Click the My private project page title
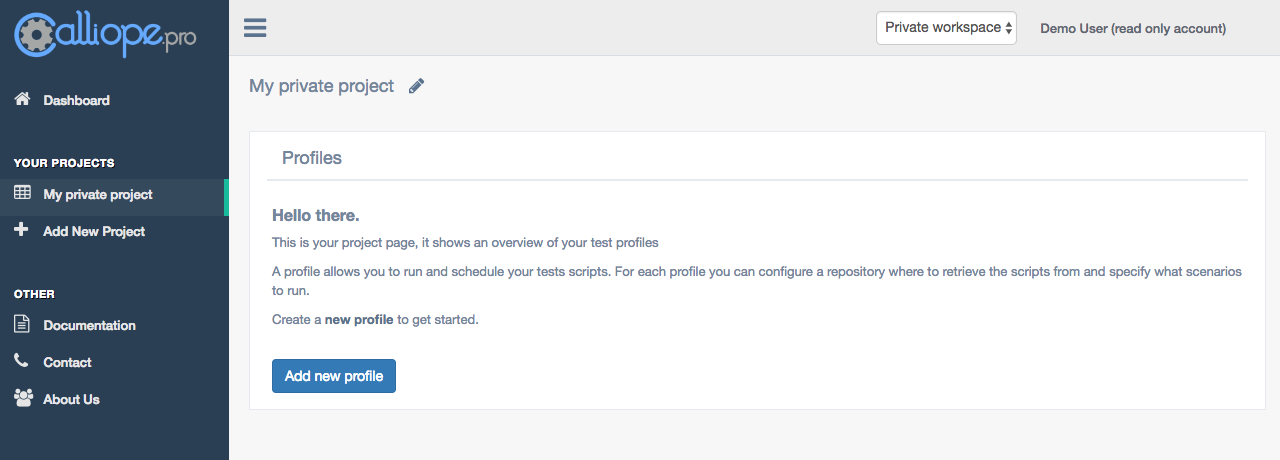This screenshot has height=460, width=1280. pos(322,86)
